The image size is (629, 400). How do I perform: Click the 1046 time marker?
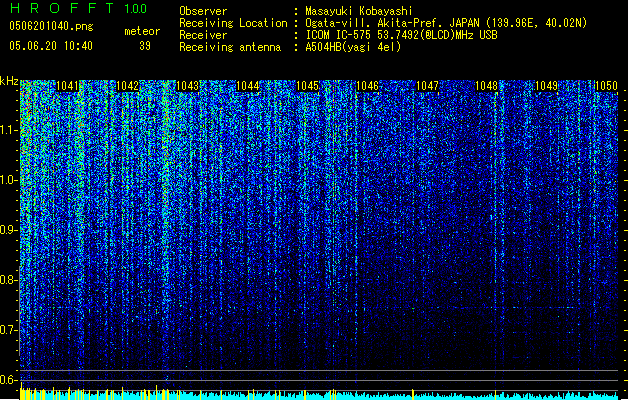coord(367,86)
